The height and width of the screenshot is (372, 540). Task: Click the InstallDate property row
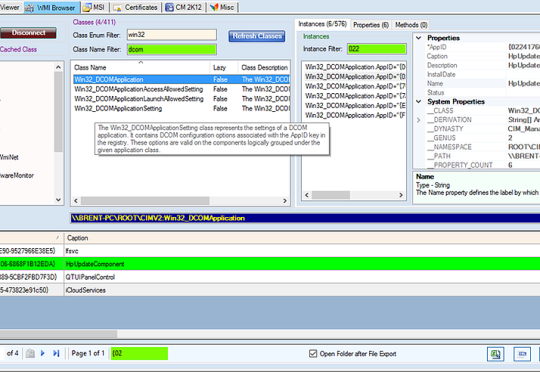[x=482, y=74]
